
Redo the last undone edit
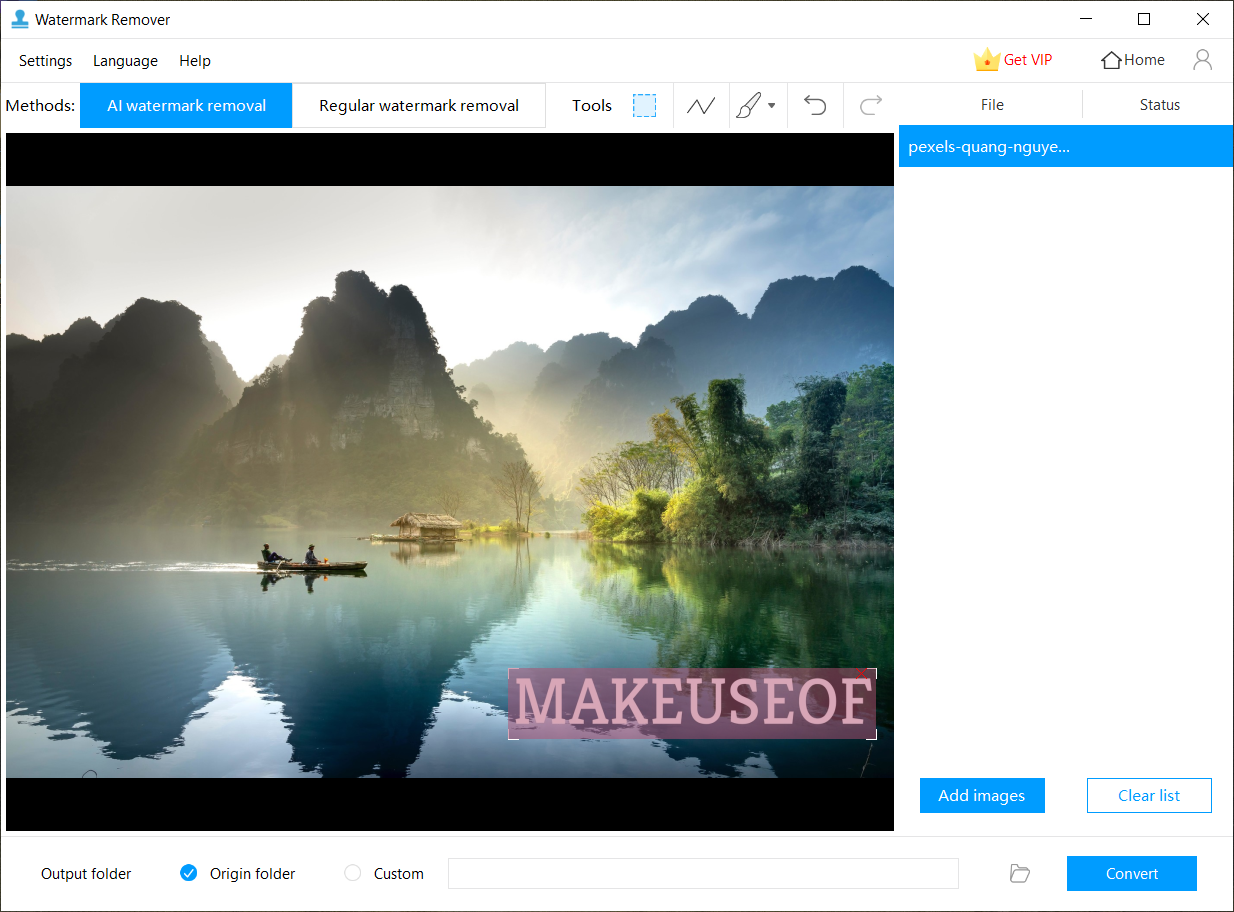coord(870,105)
